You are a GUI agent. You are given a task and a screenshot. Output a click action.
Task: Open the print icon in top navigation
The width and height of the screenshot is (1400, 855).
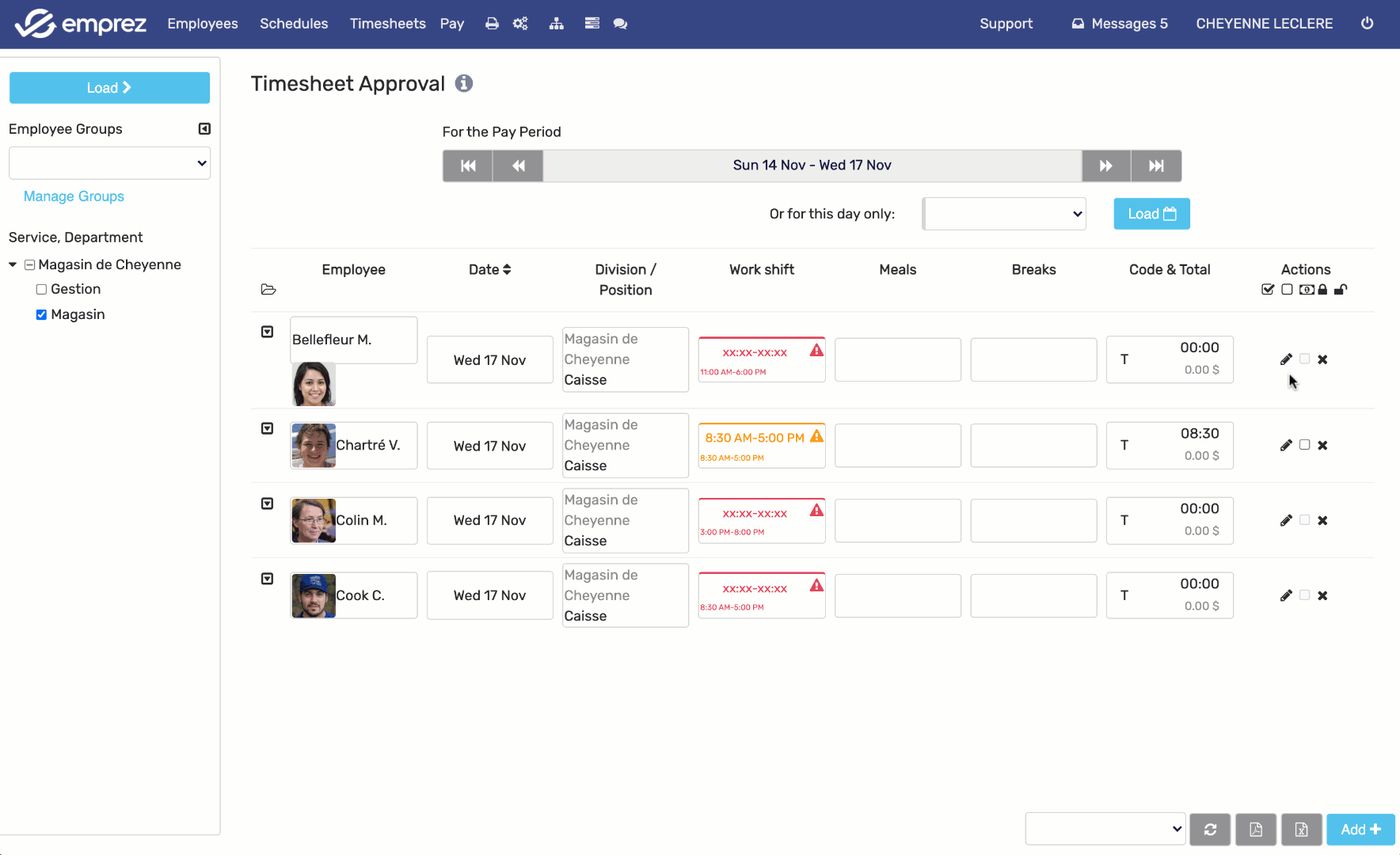tap(492, 24)
